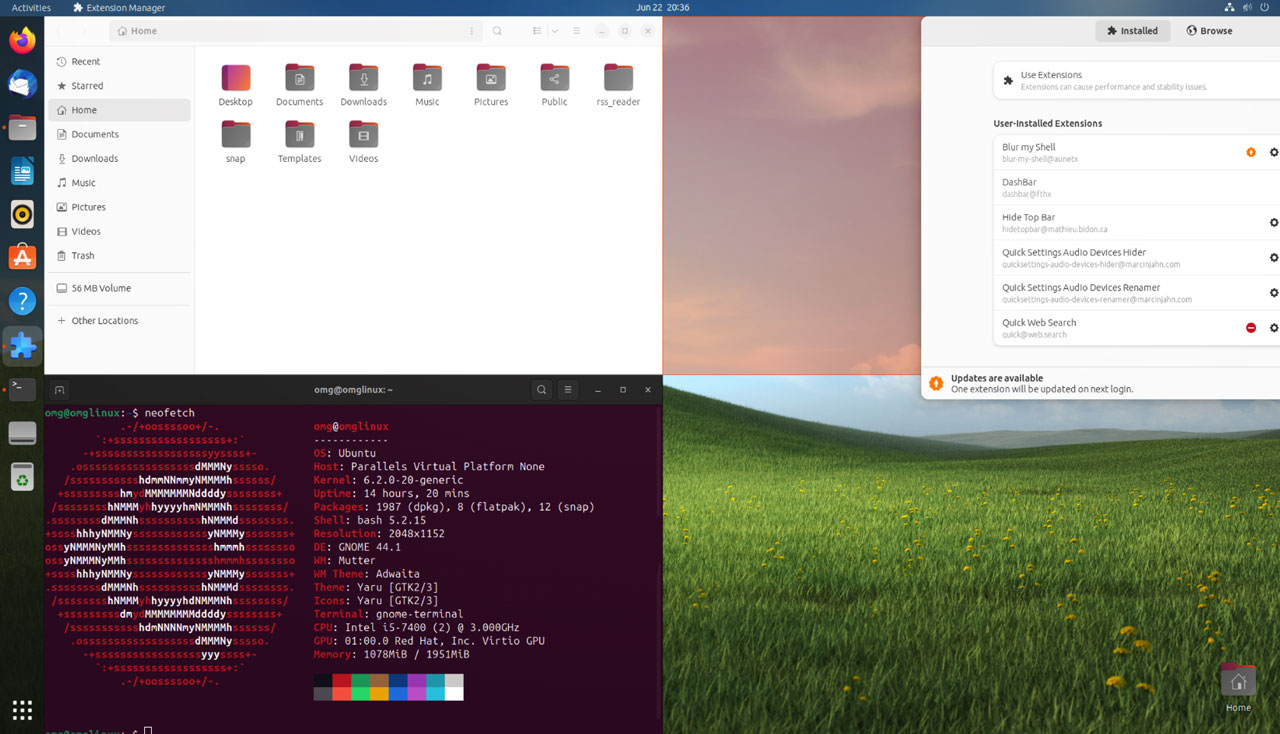
Task: Click the error icon on Quick Web Search
Action: click(1250, 327)
